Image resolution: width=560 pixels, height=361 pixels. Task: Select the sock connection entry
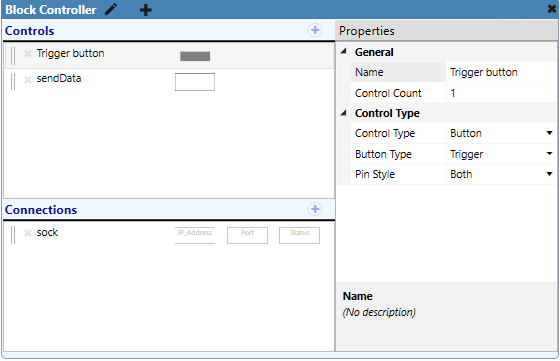click(x=170, y=235)
